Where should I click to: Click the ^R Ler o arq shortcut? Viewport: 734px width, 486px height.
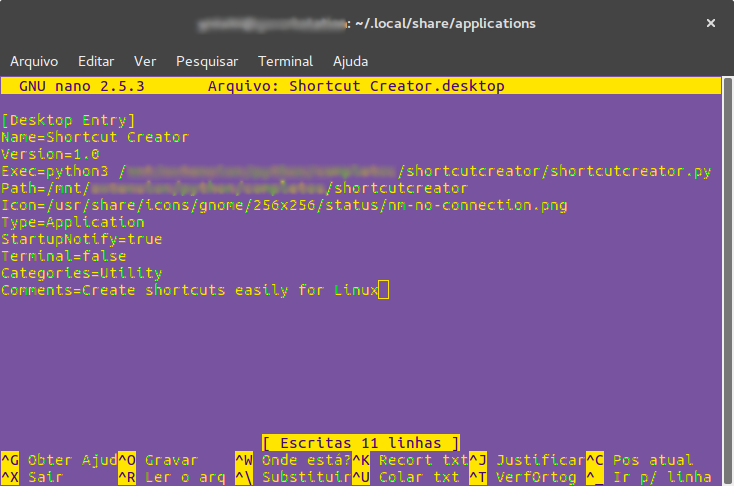click(171, 477)
